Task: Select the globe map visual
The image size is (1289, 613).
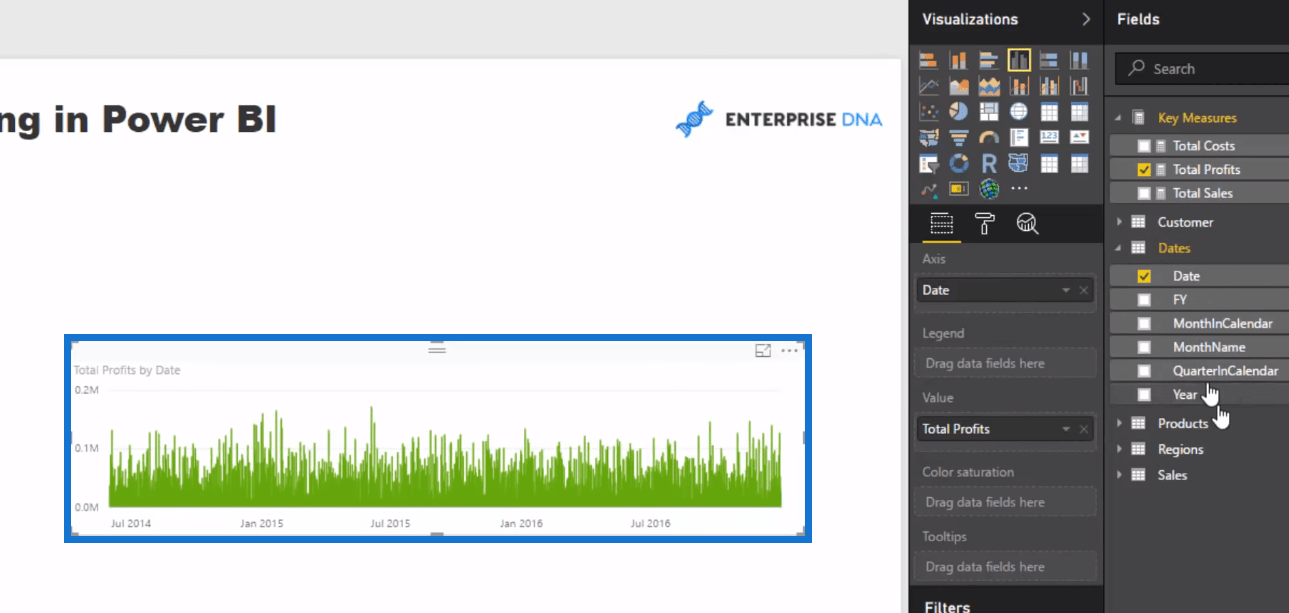Action: (x=1019, y=111)
